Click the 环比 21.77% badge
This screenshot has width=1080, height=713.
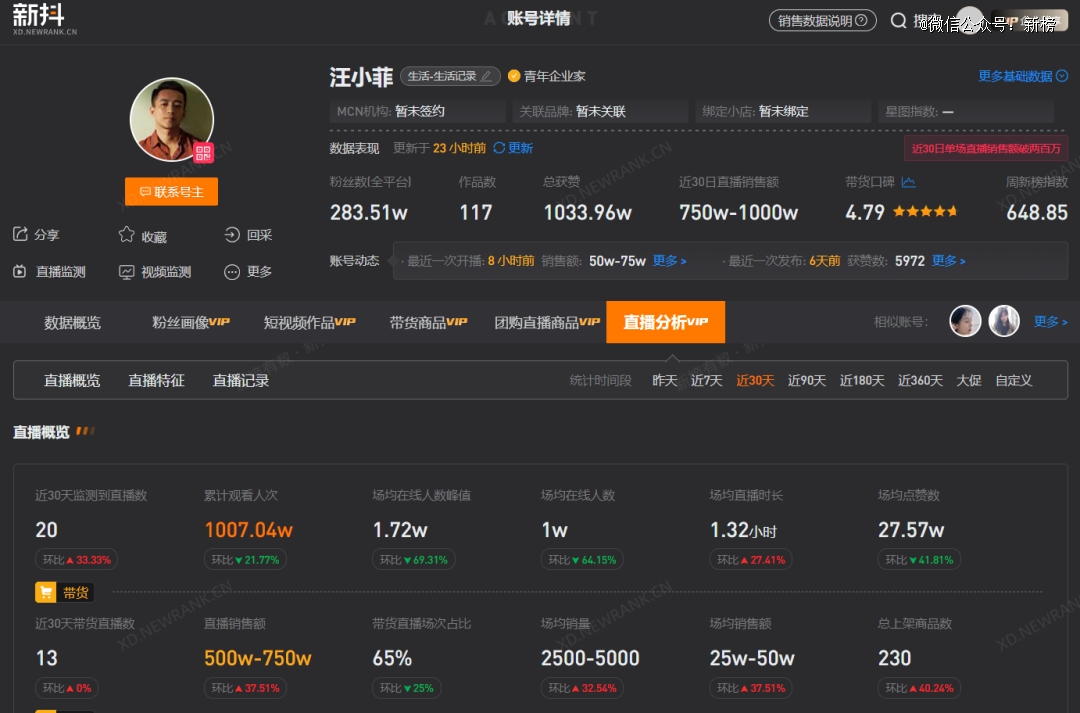[x=245, y=560]
